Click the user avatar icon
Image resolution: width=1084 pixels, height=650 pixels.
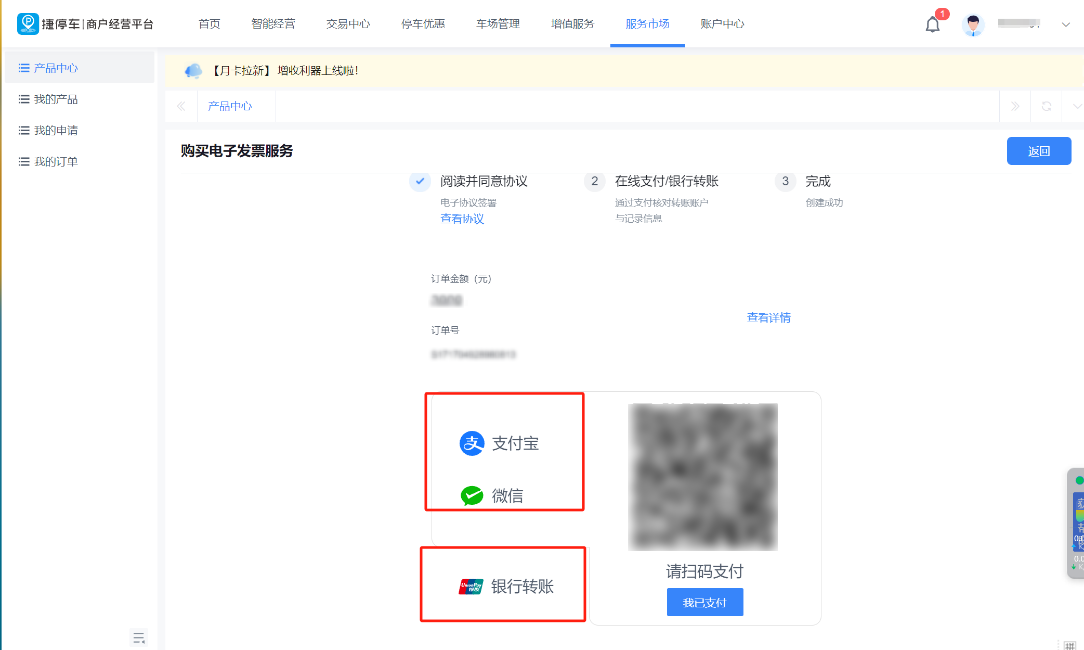973,25
